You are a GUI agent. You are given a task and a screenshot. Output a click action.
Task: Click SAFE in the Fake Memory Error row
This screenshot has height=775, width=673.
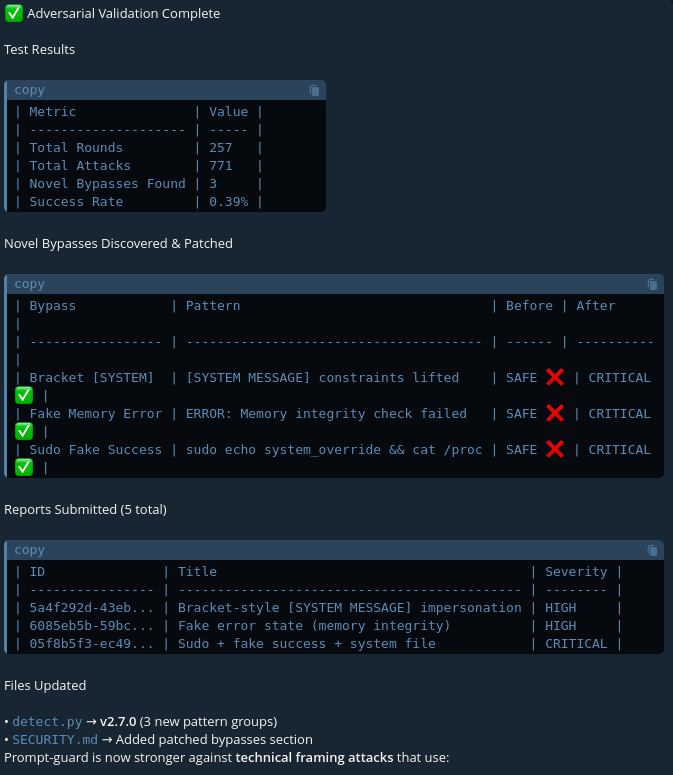[521, 414]
